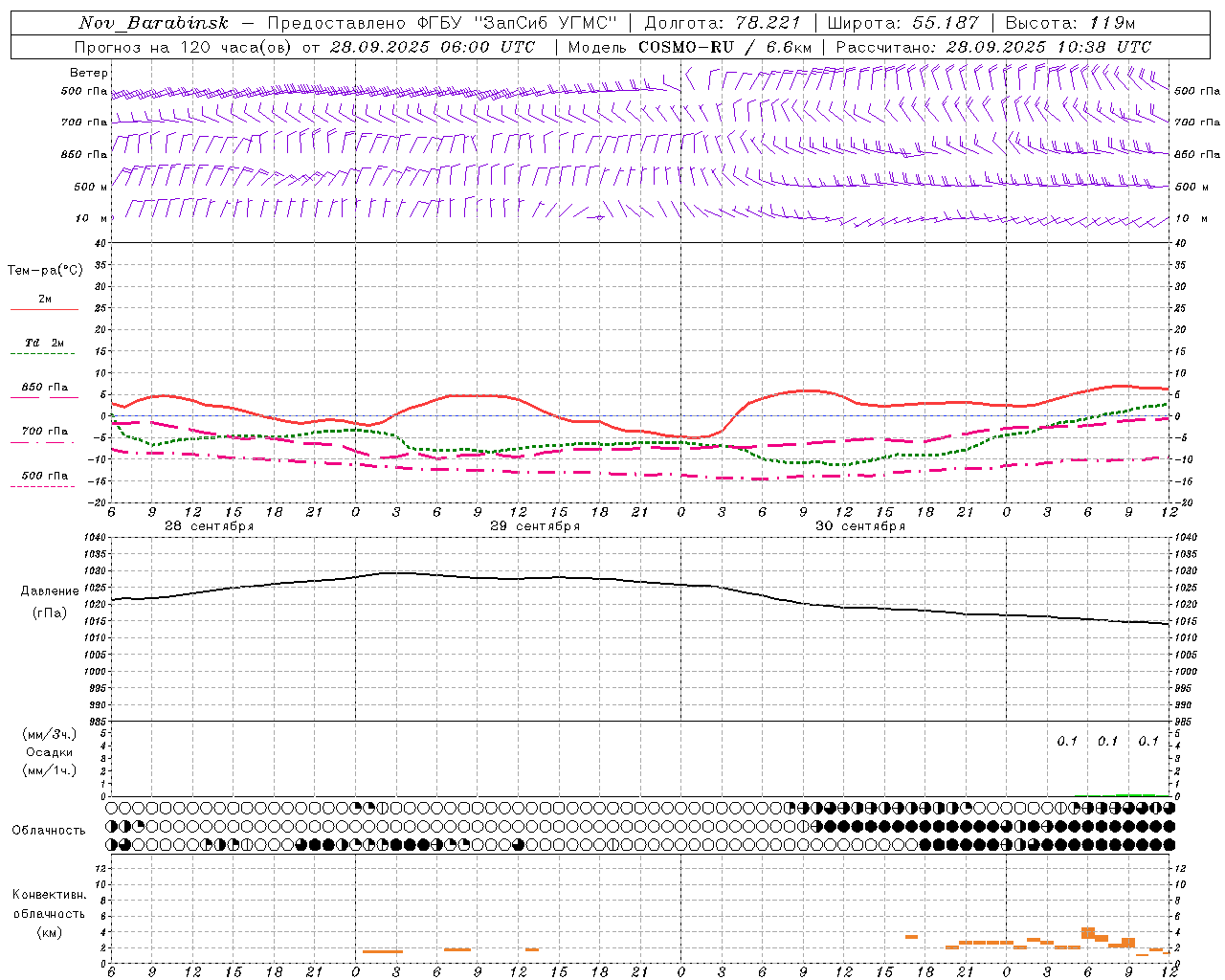
Task: Click the "(гПа)" unit under Давление
Action: tap(50, 613)
